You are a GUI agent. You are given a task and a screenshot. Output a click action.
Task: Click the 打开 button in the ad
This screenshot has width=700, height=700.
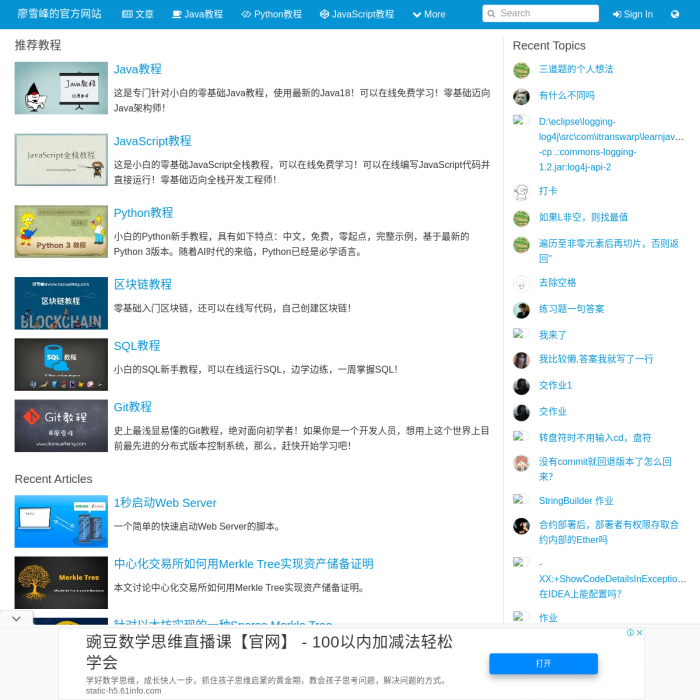[543, 663]
